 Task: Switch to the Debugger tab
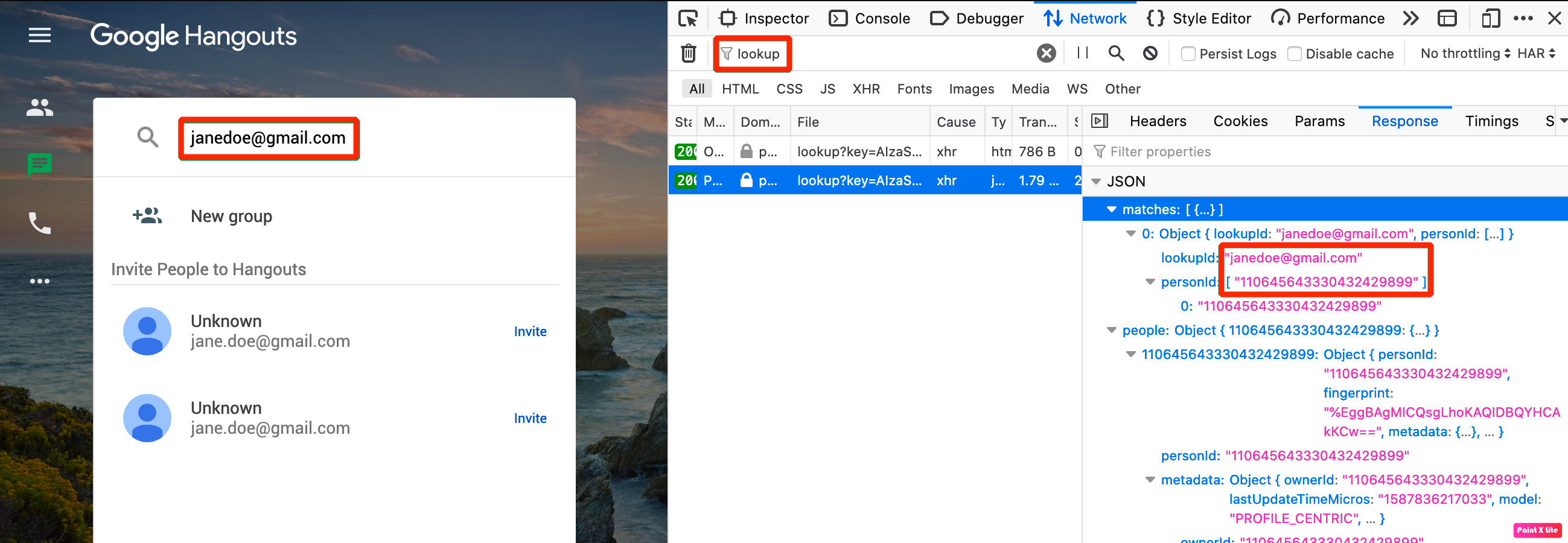pyautogui.click(x=977, y=19)
